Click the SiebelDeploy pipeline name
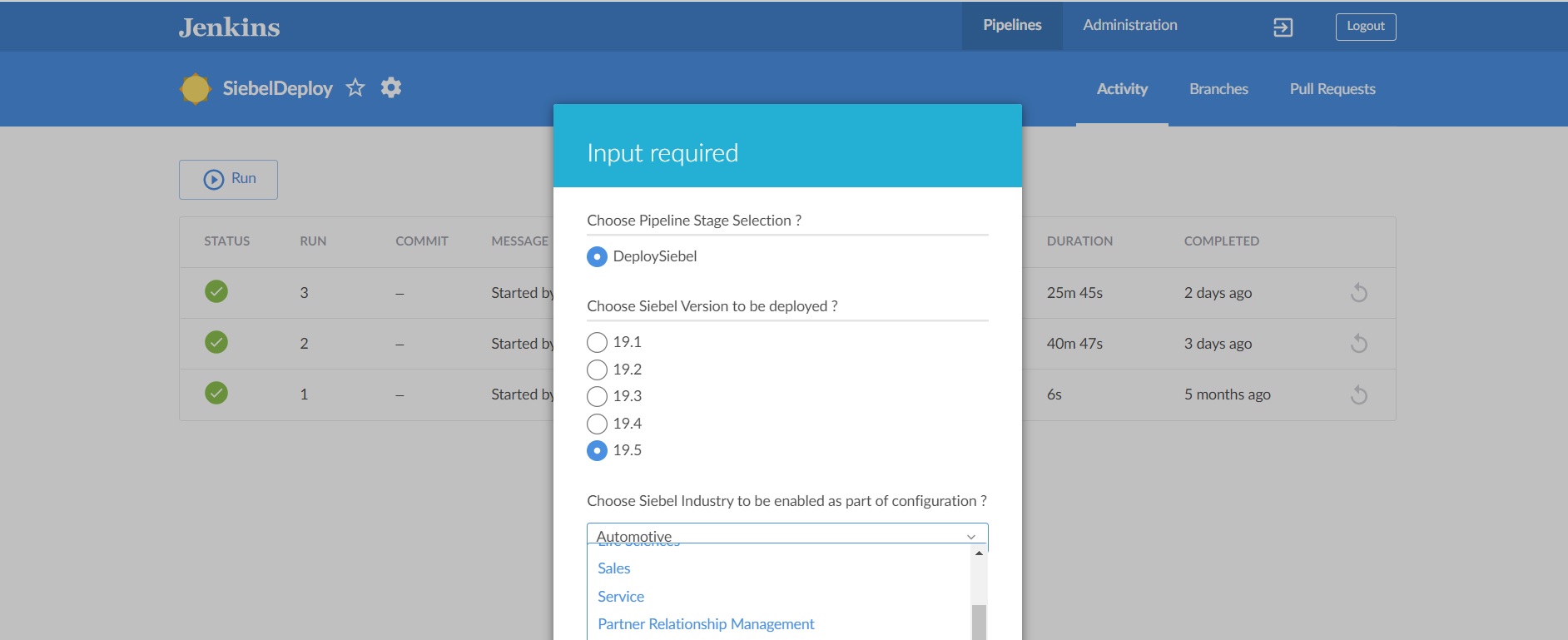This screenshot has height=640, width=1568. [x=278, y=88]
